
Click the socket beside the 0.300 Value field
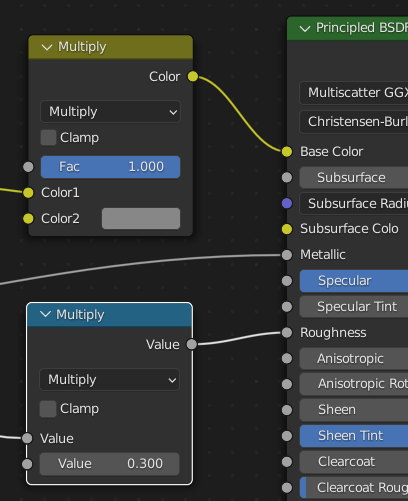pos(27,464)
